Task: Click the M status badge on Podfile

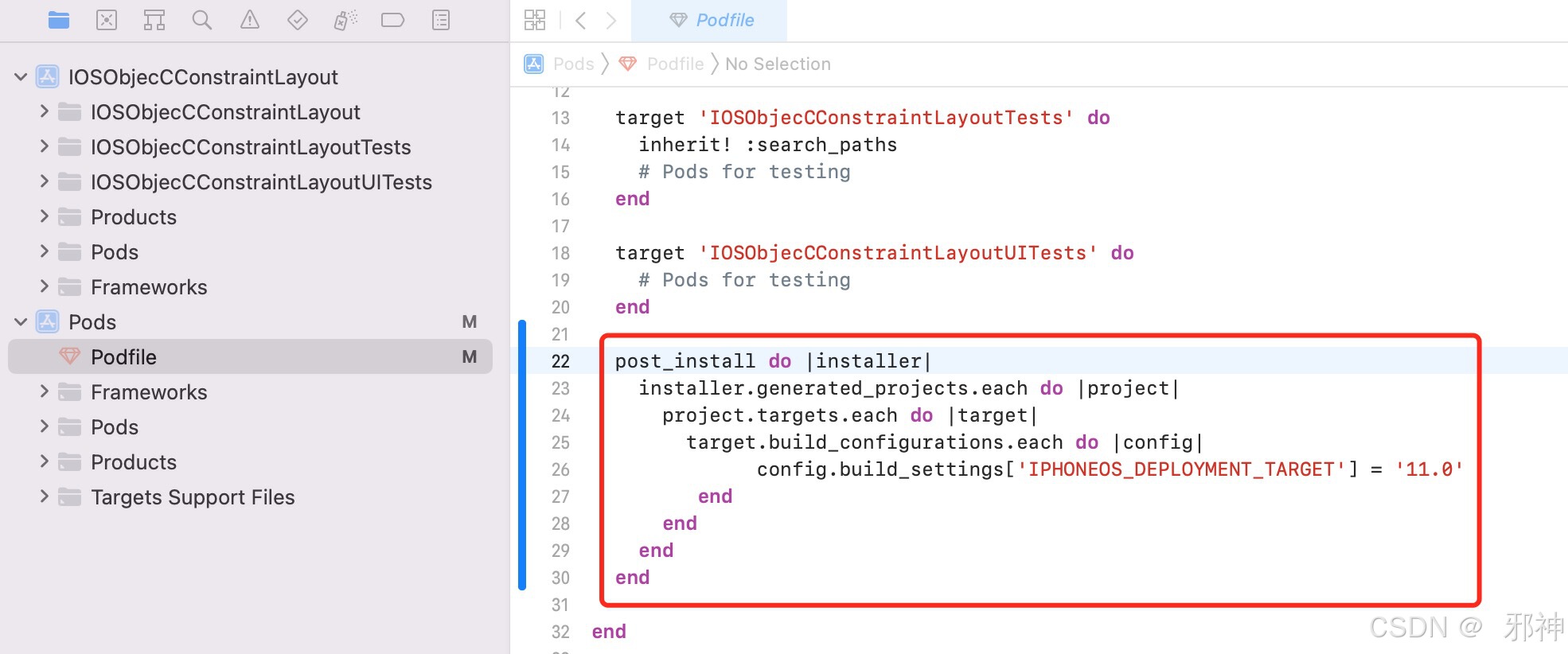Action: coord(470,357)
